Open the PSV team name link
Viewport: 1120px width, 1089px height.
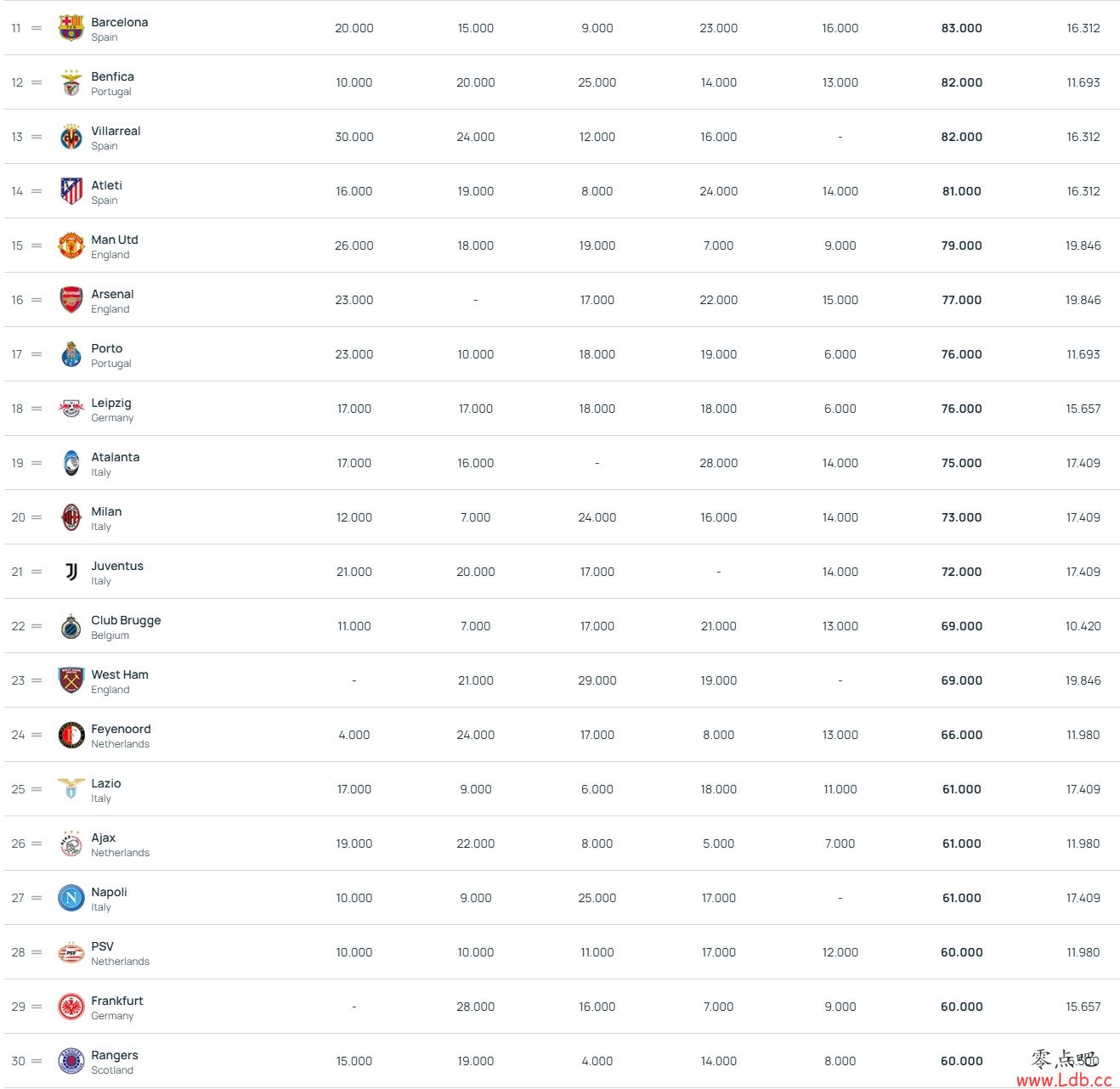(x=102, y=946)
